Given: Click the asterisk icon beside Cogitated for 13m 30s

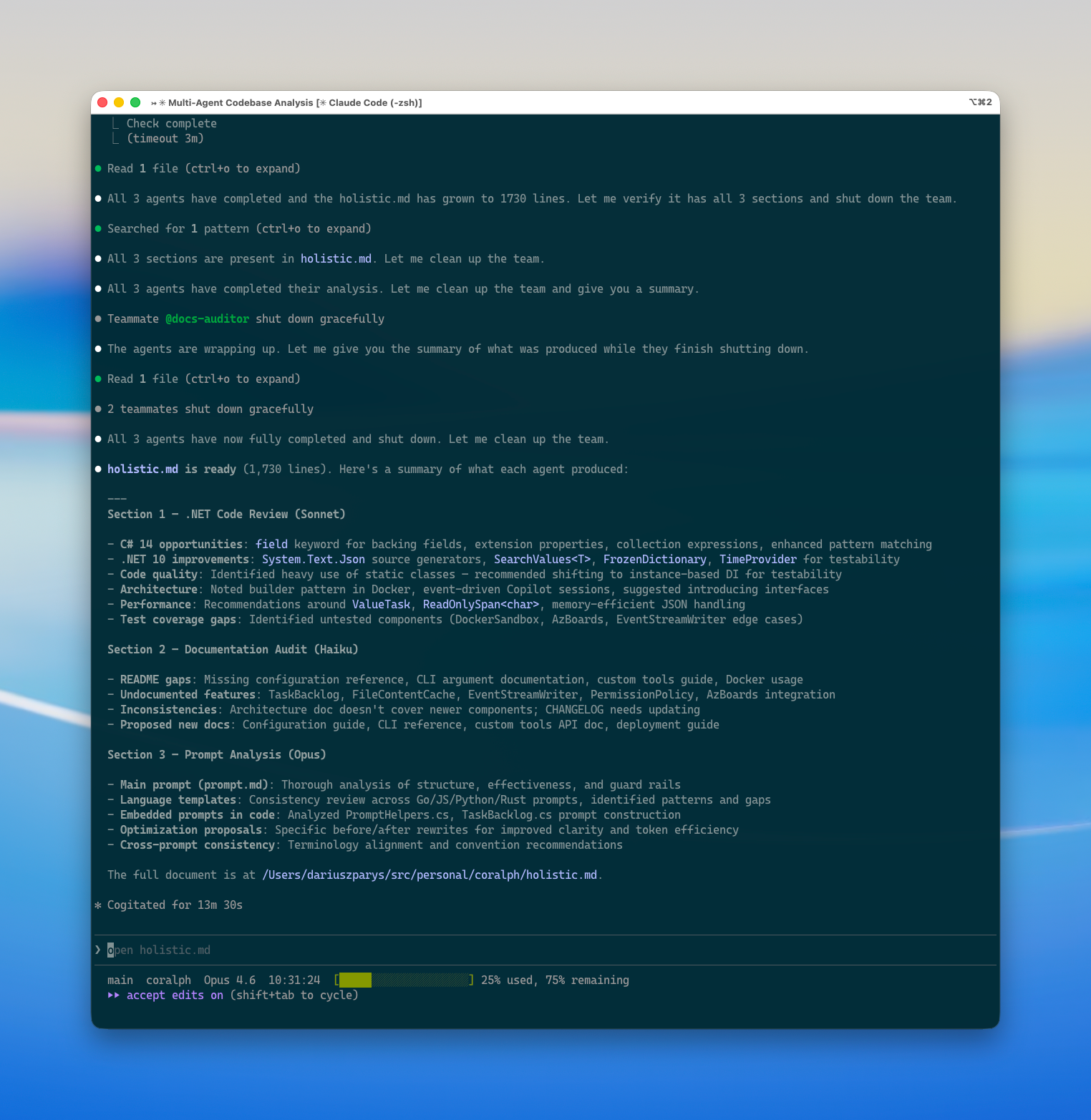Looking at the screenshot, I should click(x=98, y=905).
